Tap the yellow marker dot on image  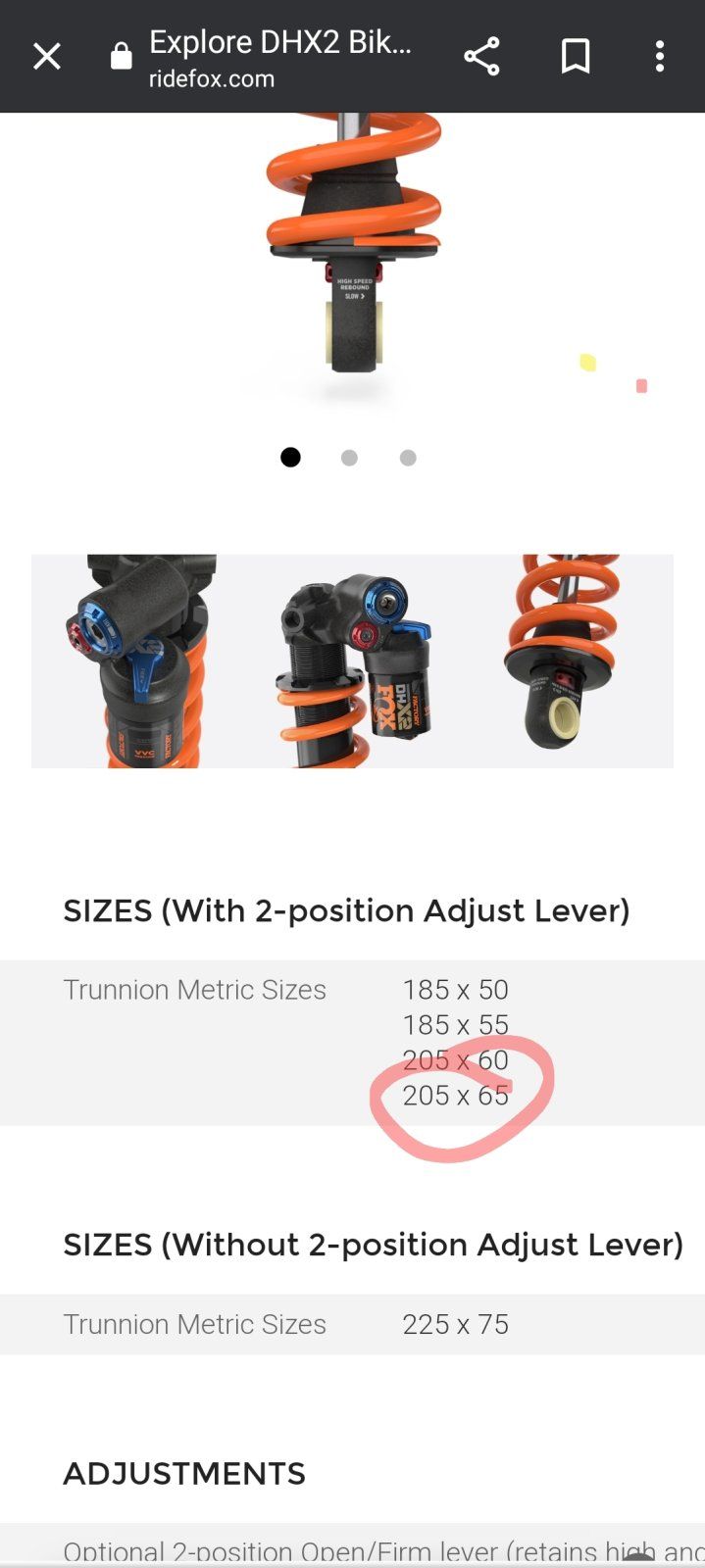(588, 363)
